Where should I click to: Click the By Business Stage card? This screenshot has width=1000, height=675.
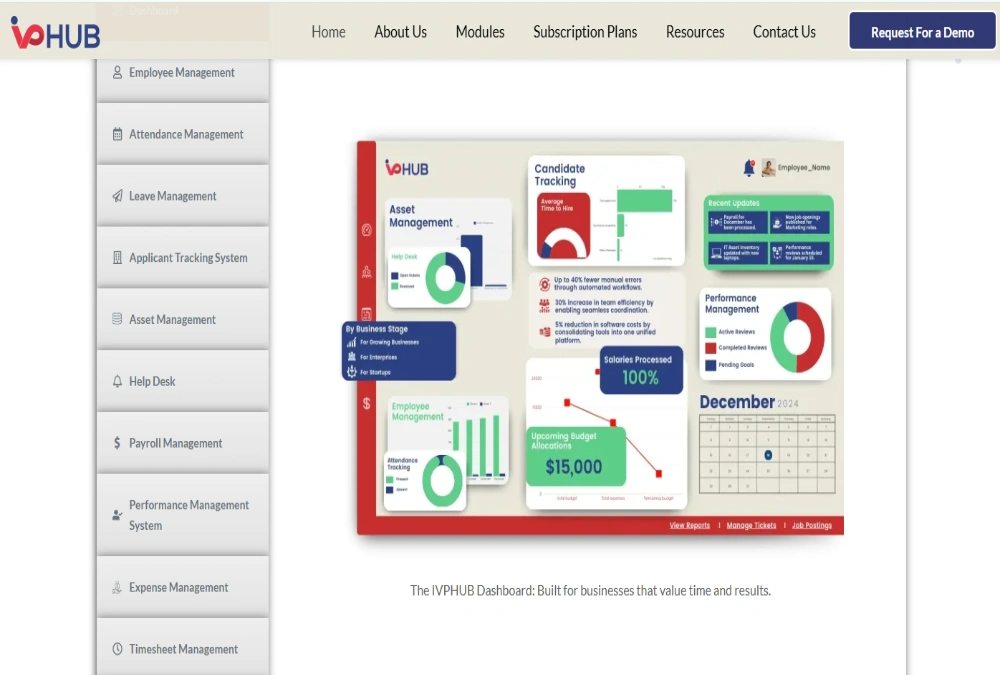pos(399,351)
